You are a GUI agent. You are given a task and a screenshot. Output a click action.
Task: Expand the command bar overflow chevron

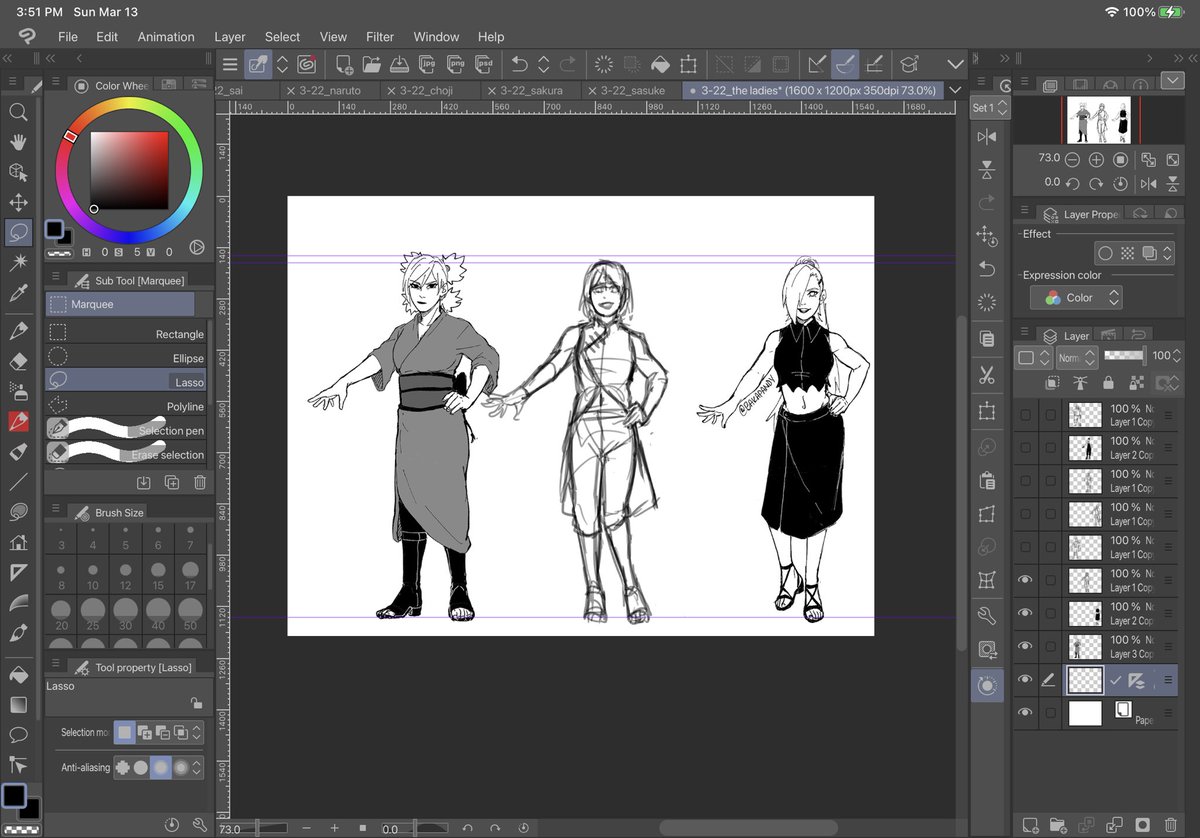(x=955, y=64)
